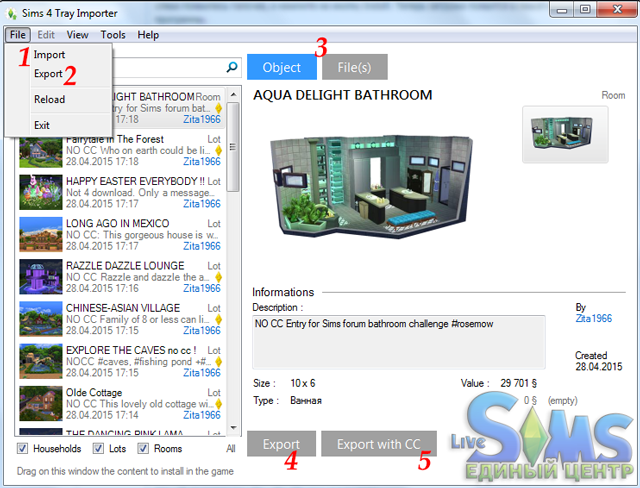Select the Olde Cottage thumbnail
Viewport: 640px width, 488px height.
tap(41, 404)
